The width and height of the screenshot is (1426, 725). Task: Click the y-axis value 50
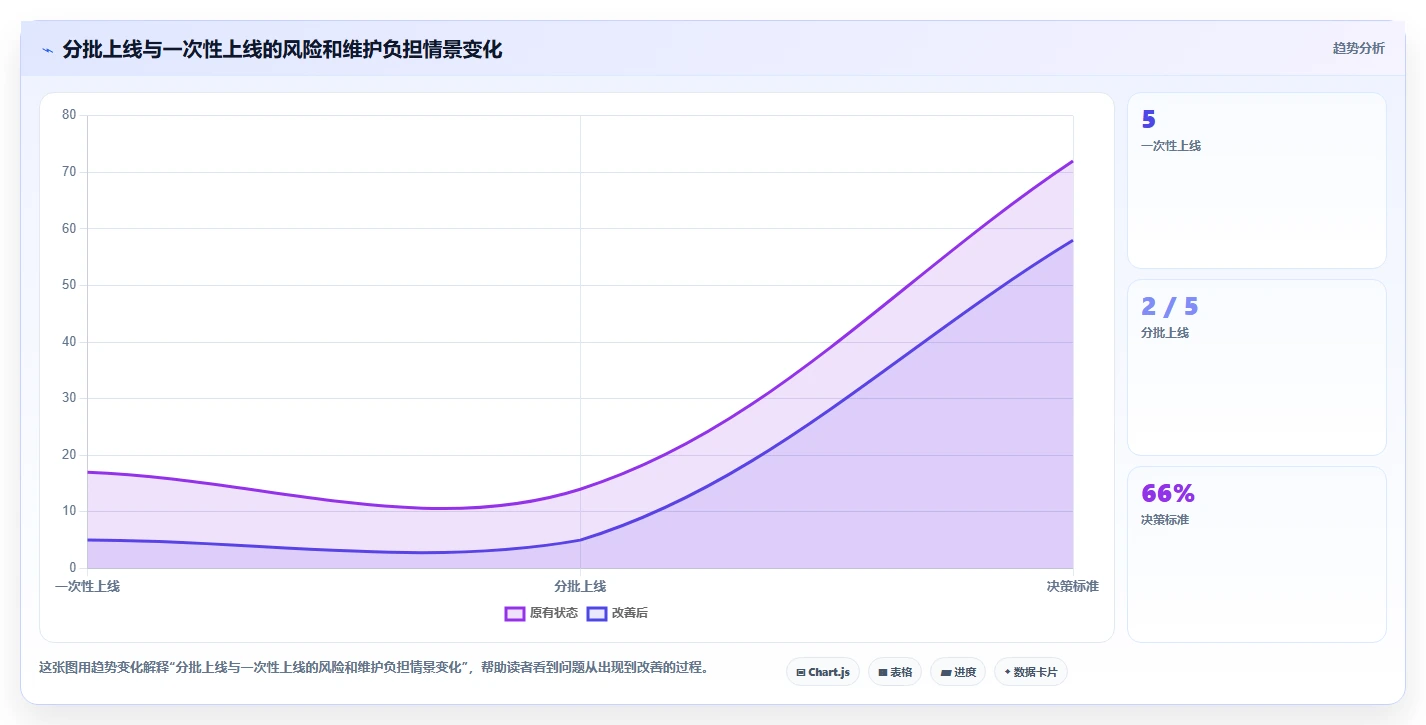pos(69,285)
